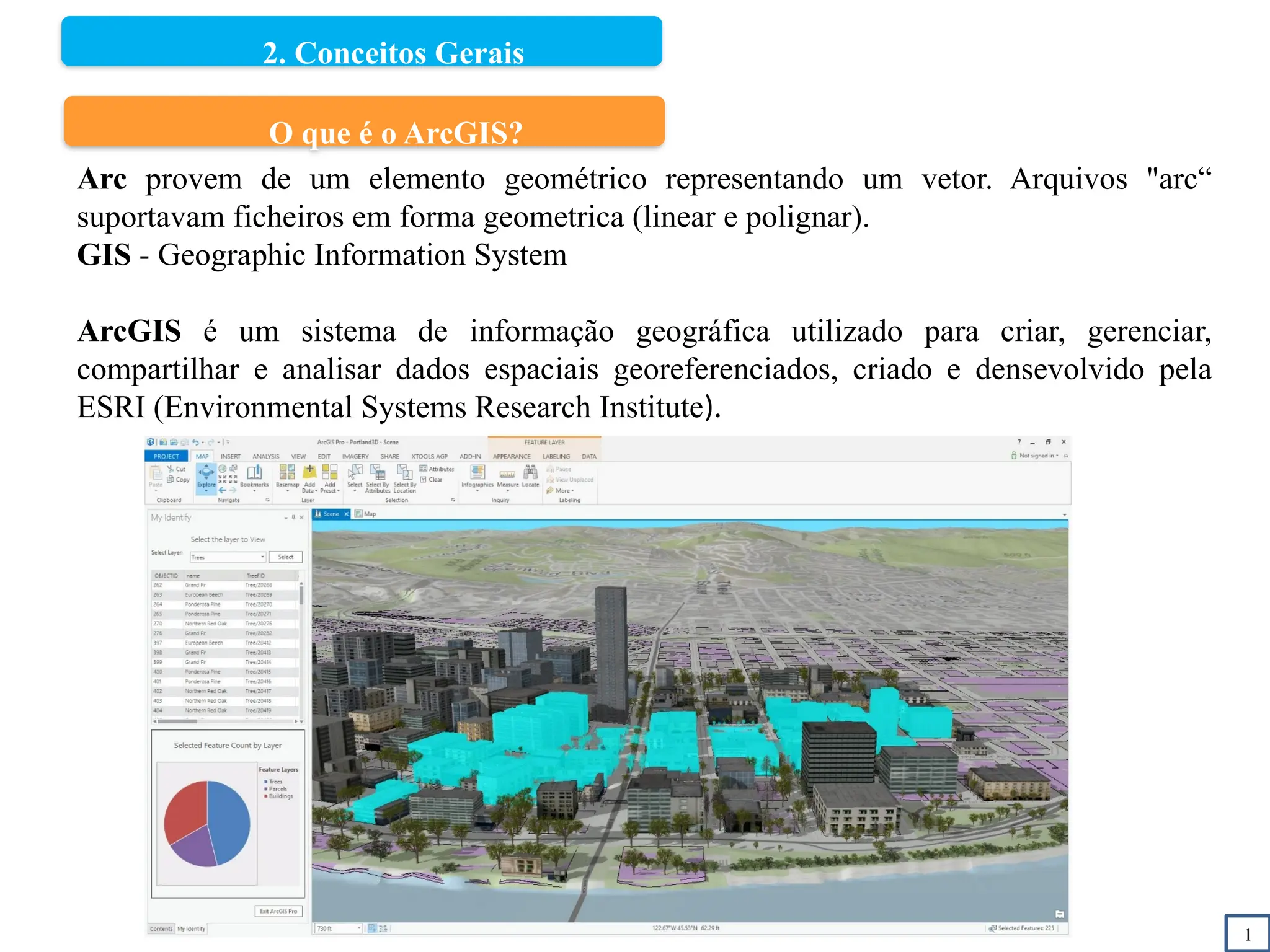Toggle auto-hide pin on My Identify pane

[293, 518]
